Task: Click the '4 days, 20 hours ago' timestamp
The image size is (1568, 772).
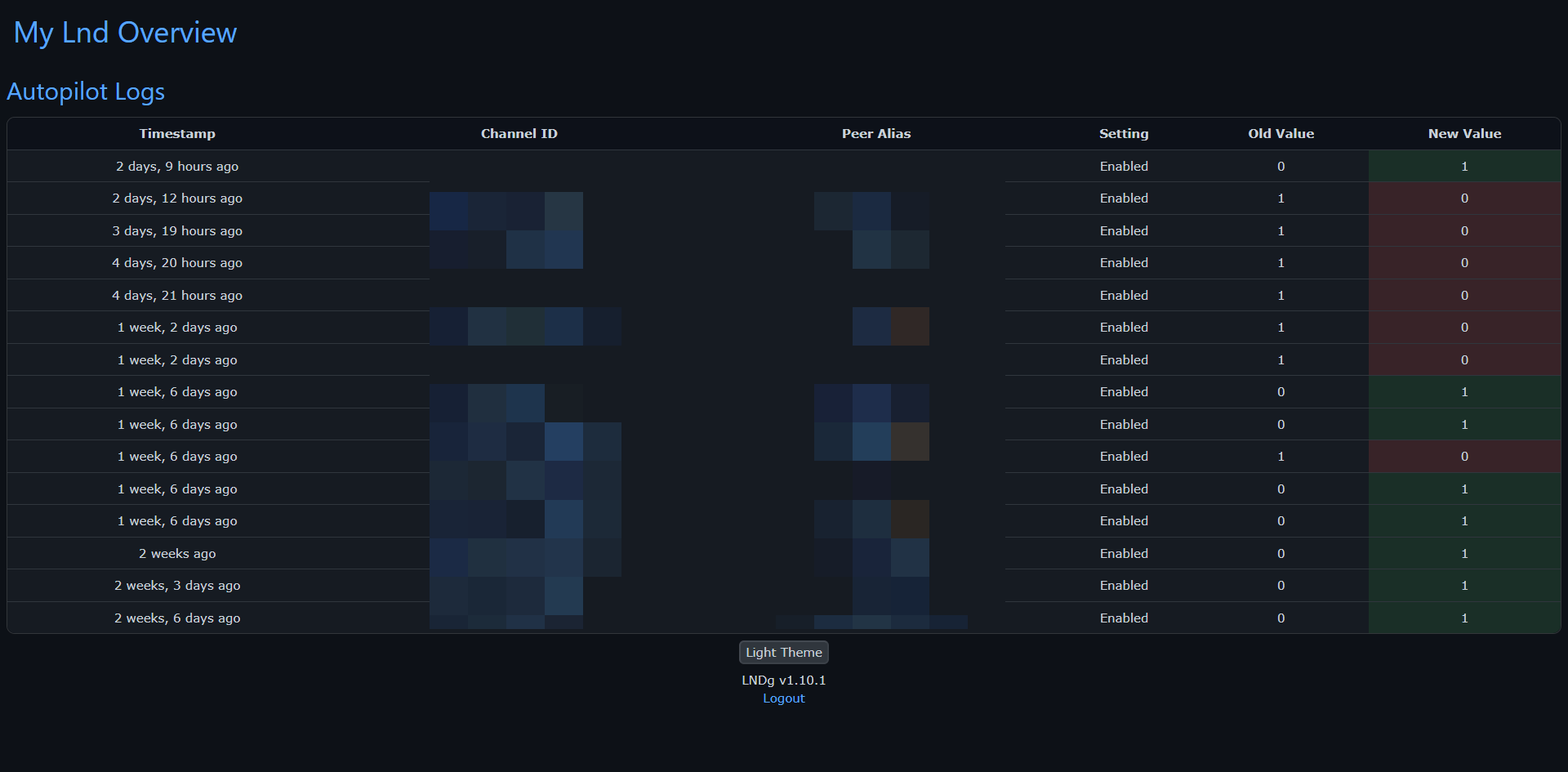Action: click(177, 263)
